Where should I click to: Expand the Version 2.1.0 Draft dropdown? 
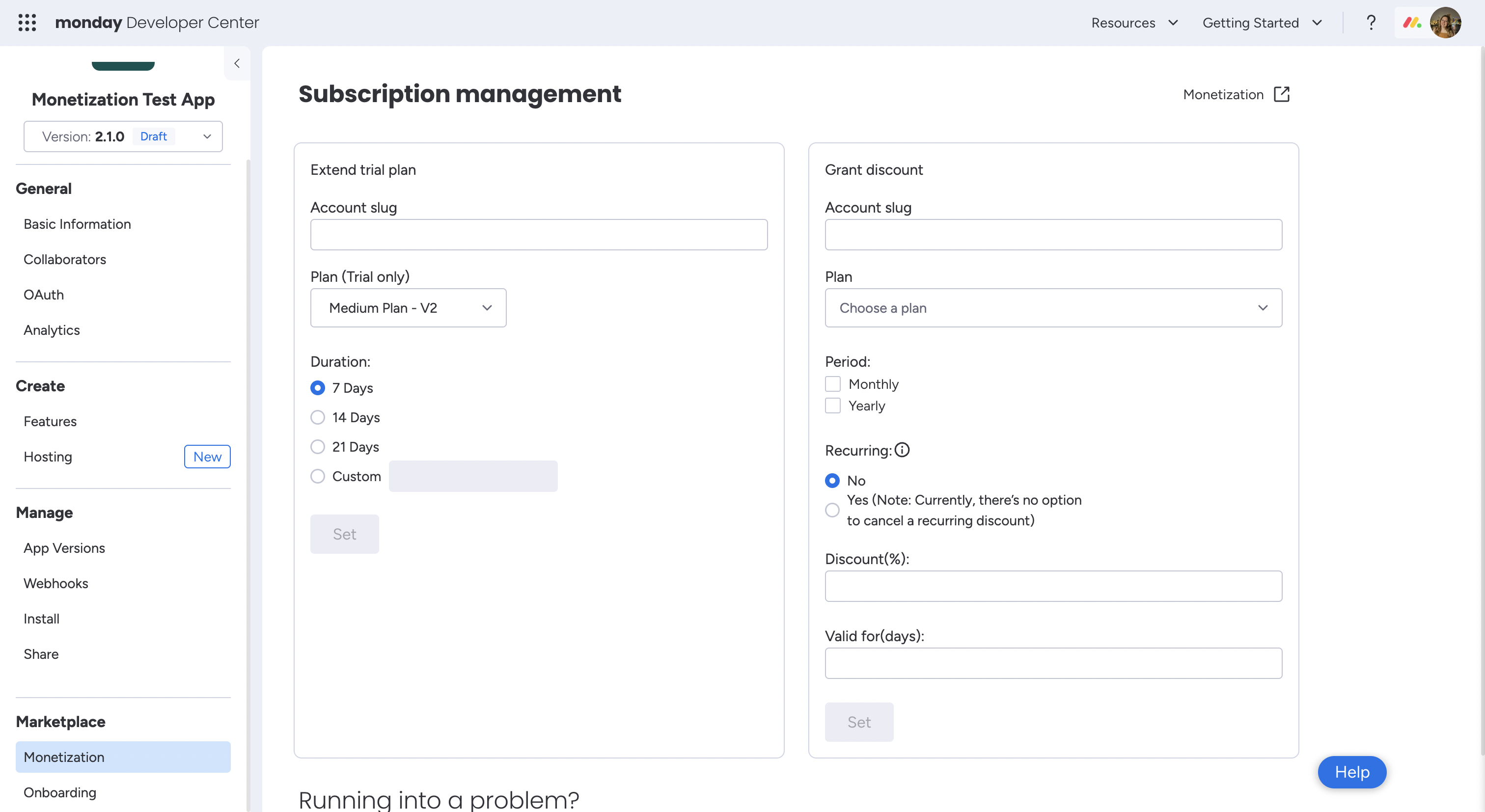tap(123, 136)
